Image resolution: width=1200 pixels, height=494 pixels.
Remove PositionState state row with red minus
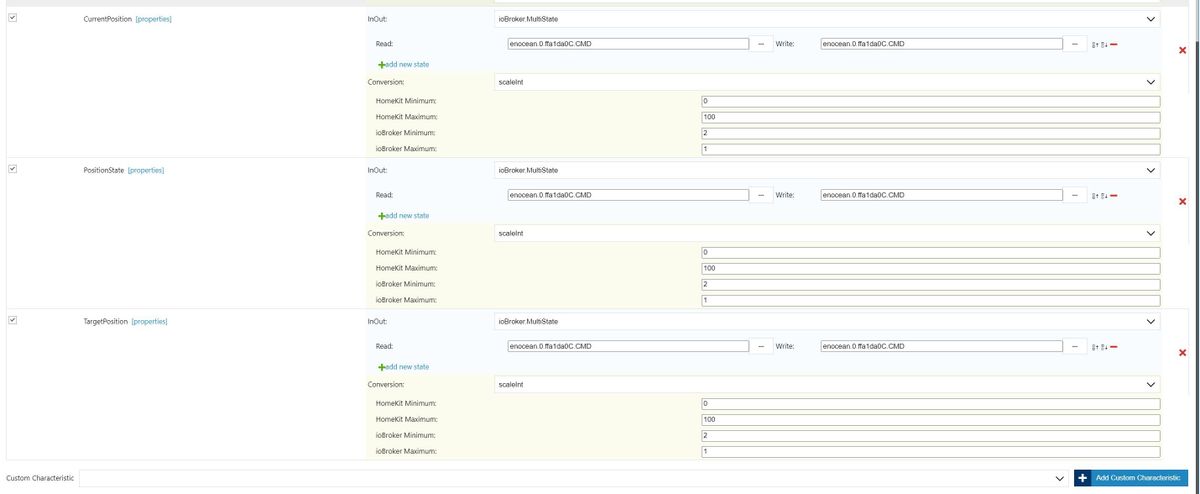[1113, 195]
